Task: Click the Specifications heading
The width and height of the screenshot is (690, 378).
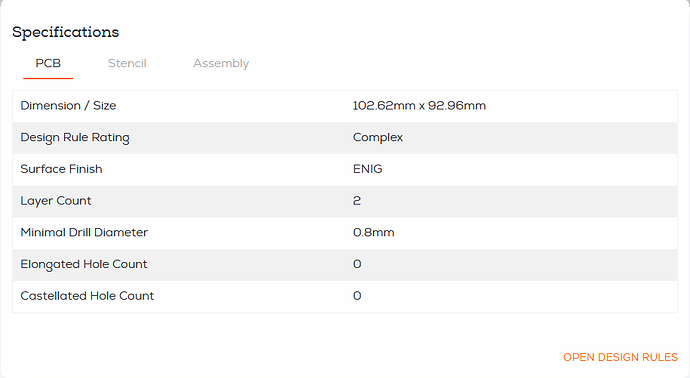Action: pyautogui.click(x=66, y=32)
